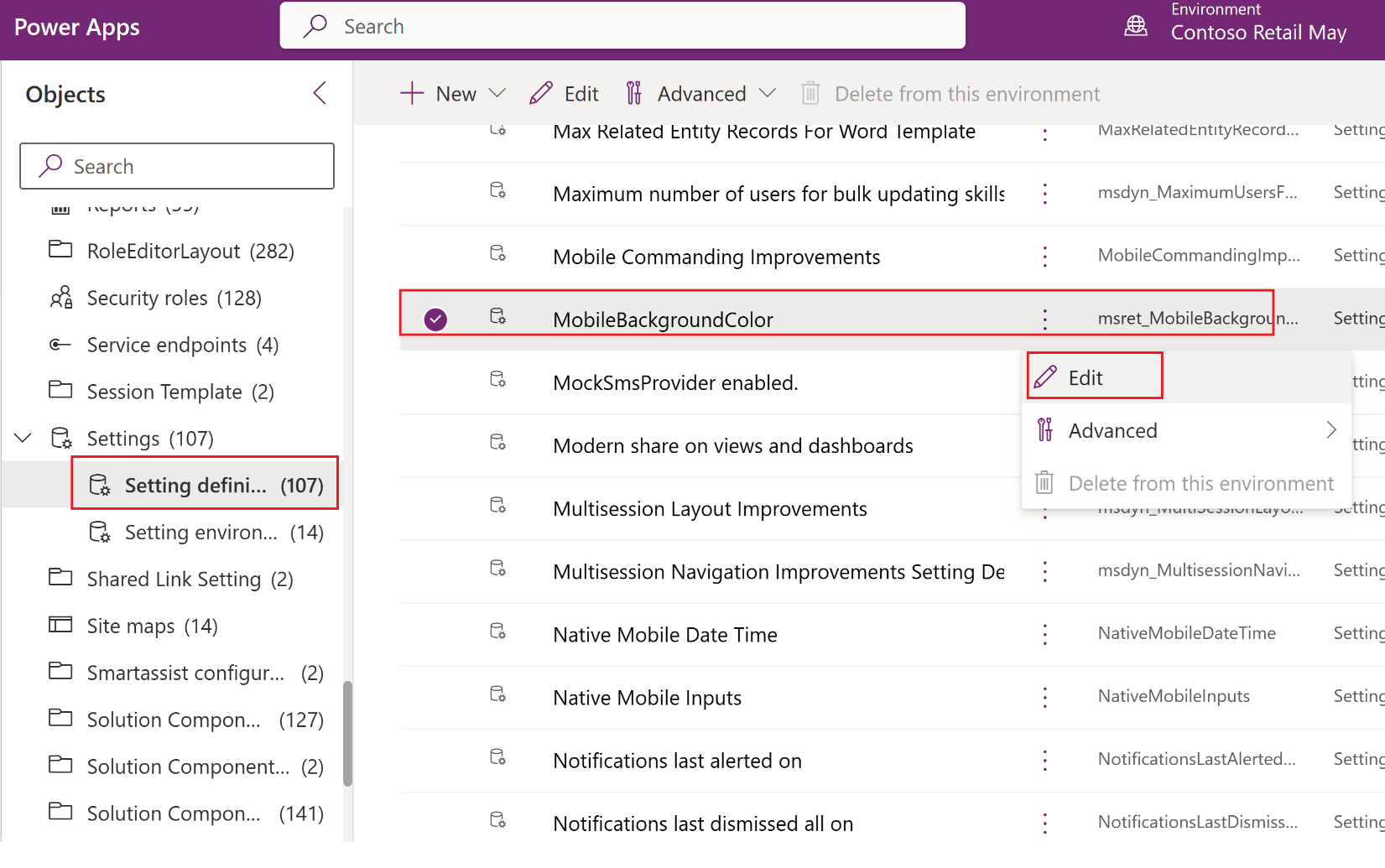Open Smartassist configur... (2) in the tree
This screenshot has width=1385, height=868.
186,673
